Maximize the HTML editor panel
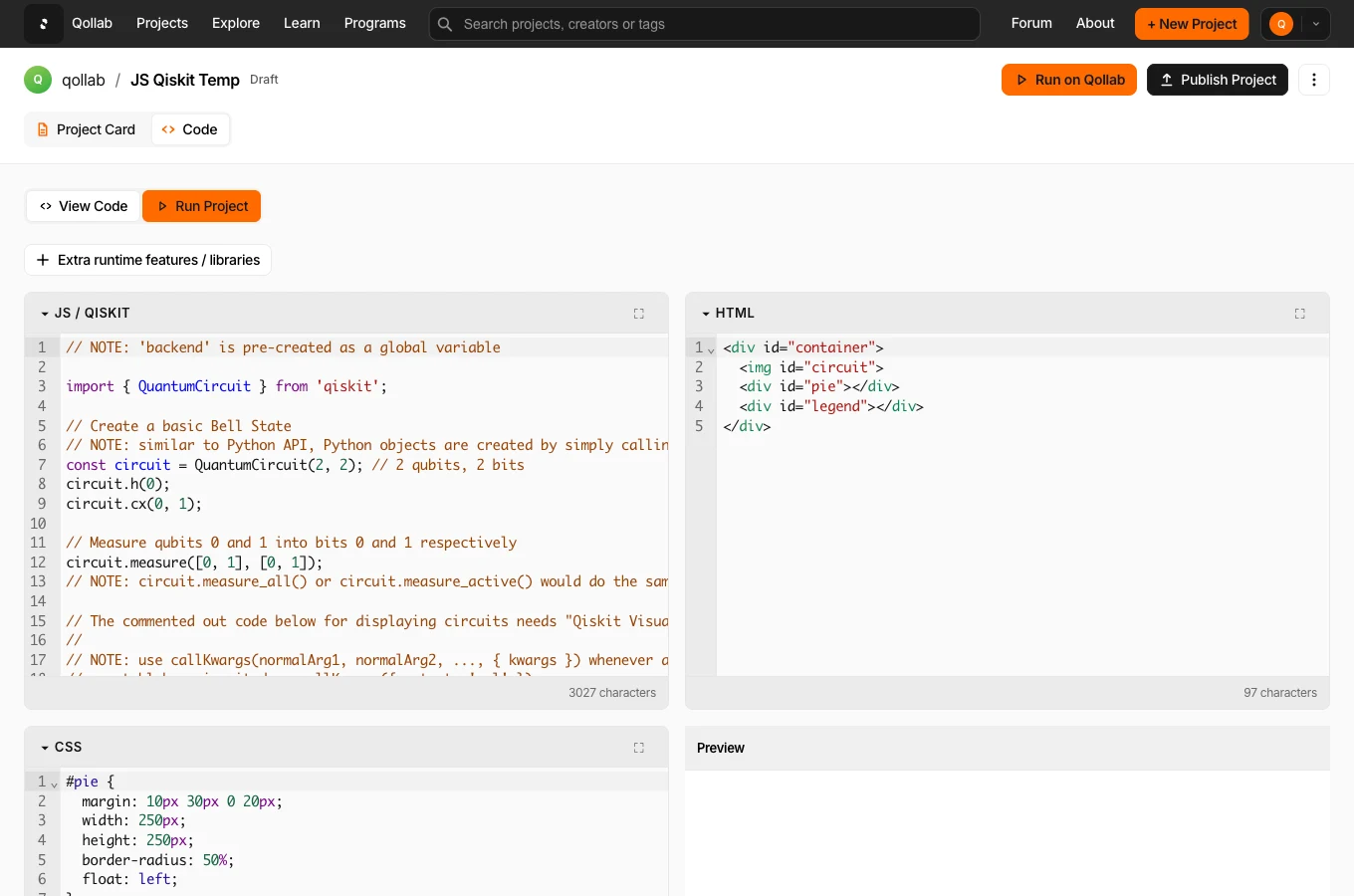Screen dimensions: 1354x896 point(1300,314)
